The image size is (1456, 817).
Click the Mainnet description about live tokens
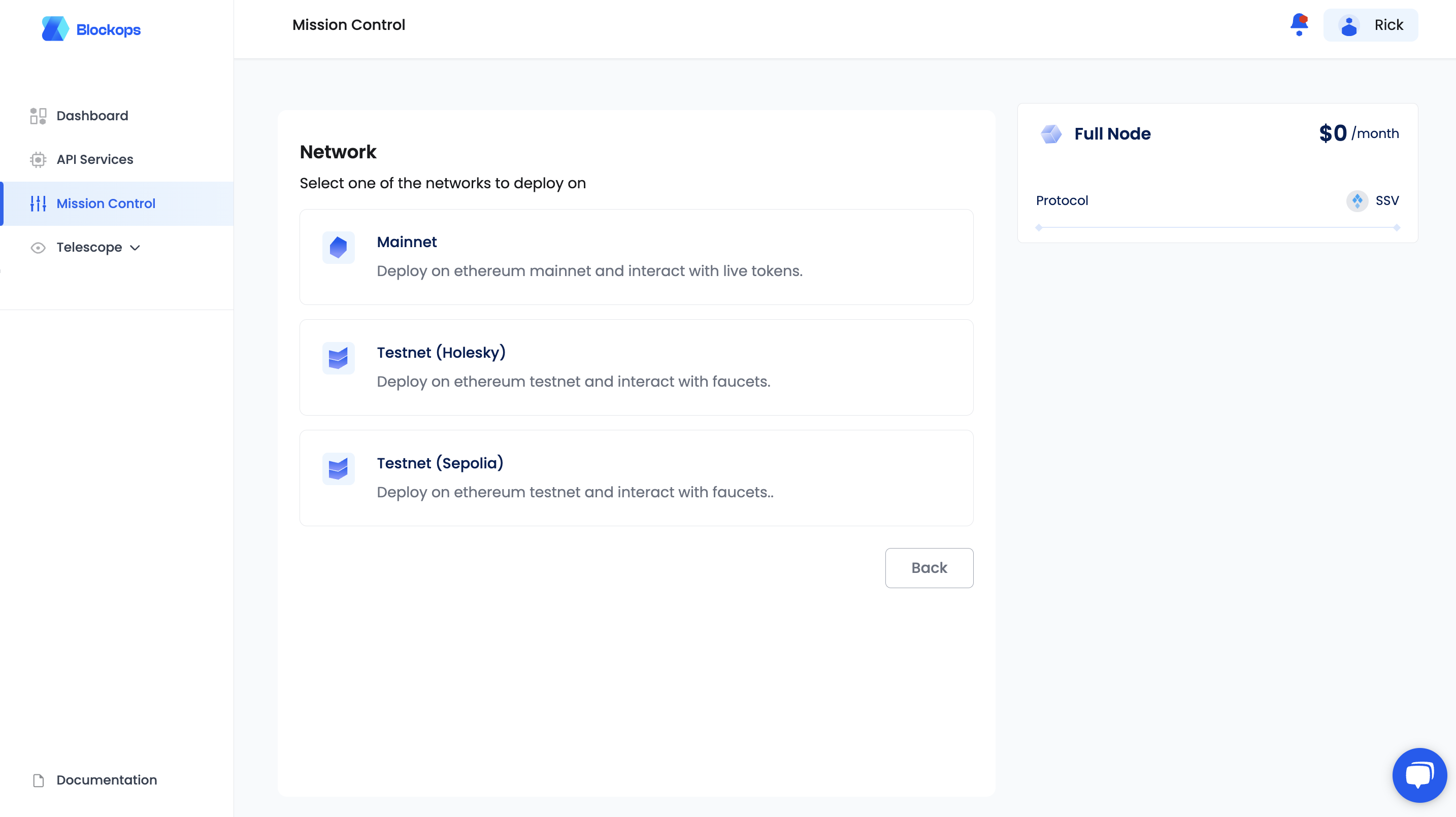pyautogui.click(x=589, y=271)
